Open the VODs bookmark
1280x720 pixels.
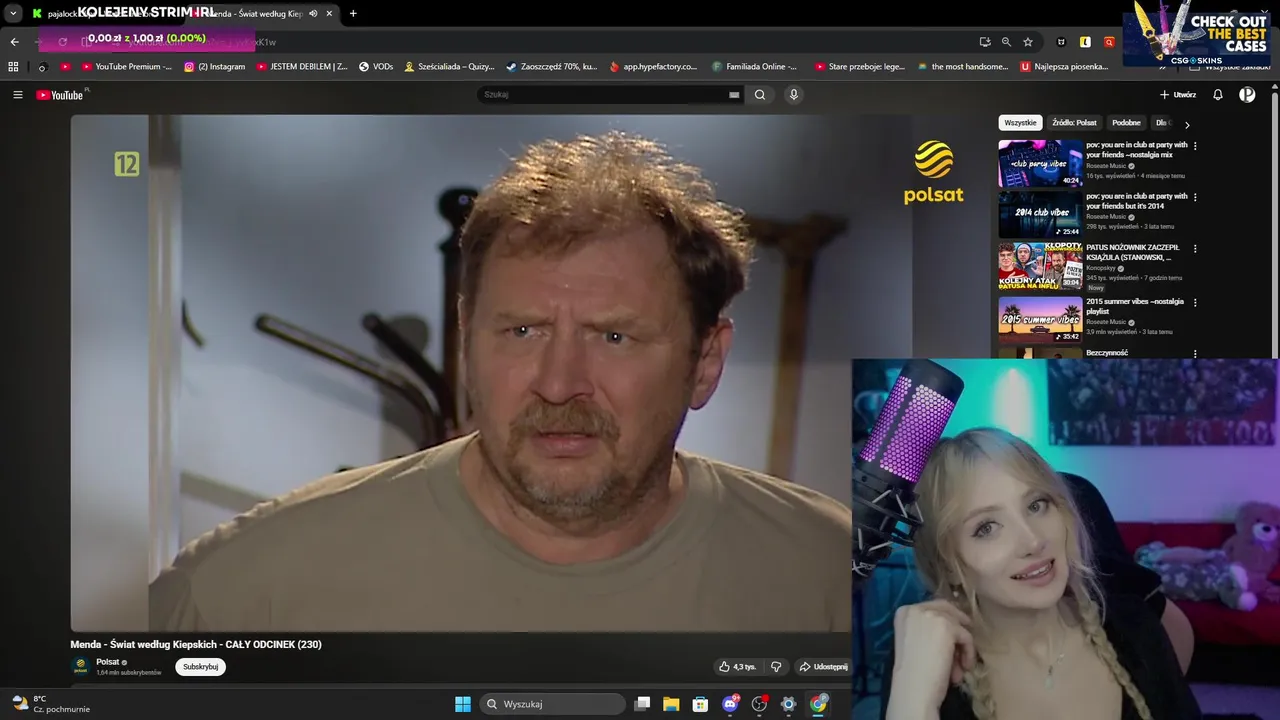click(x=376, y=67)
